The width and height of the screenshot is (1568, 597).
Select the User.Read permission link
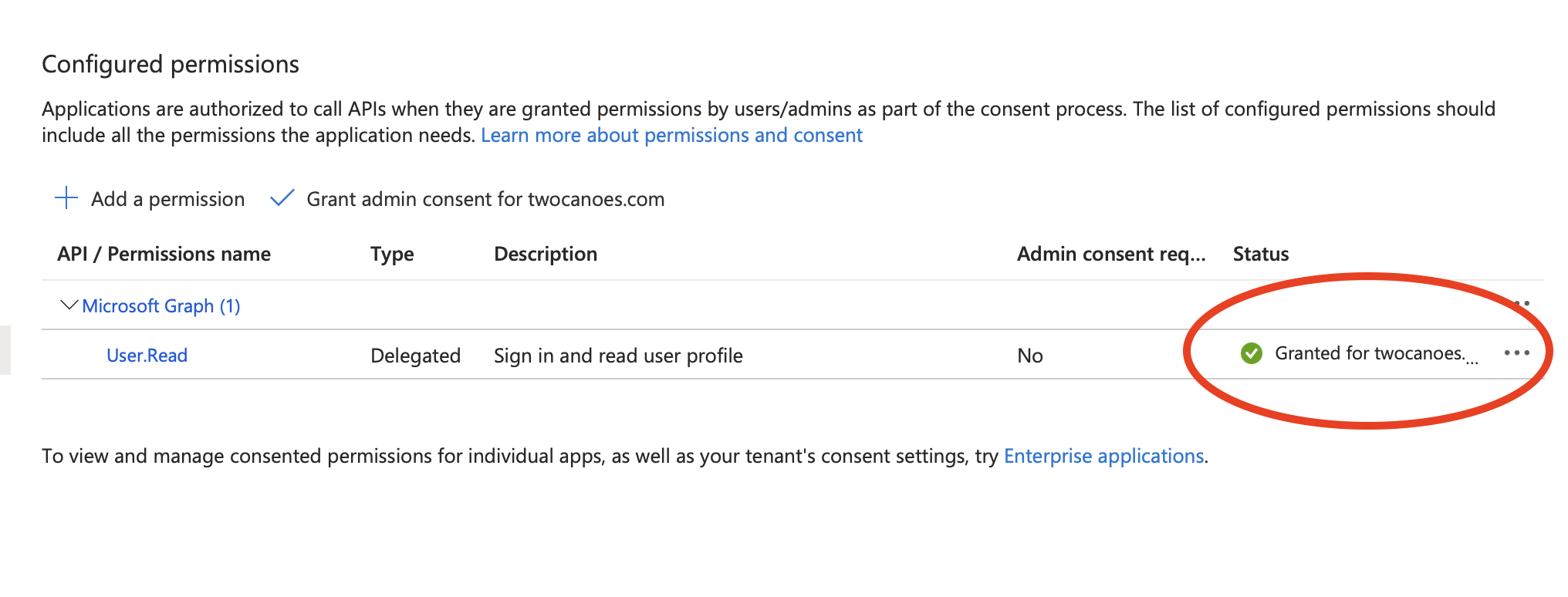click(x=147, y=356)
